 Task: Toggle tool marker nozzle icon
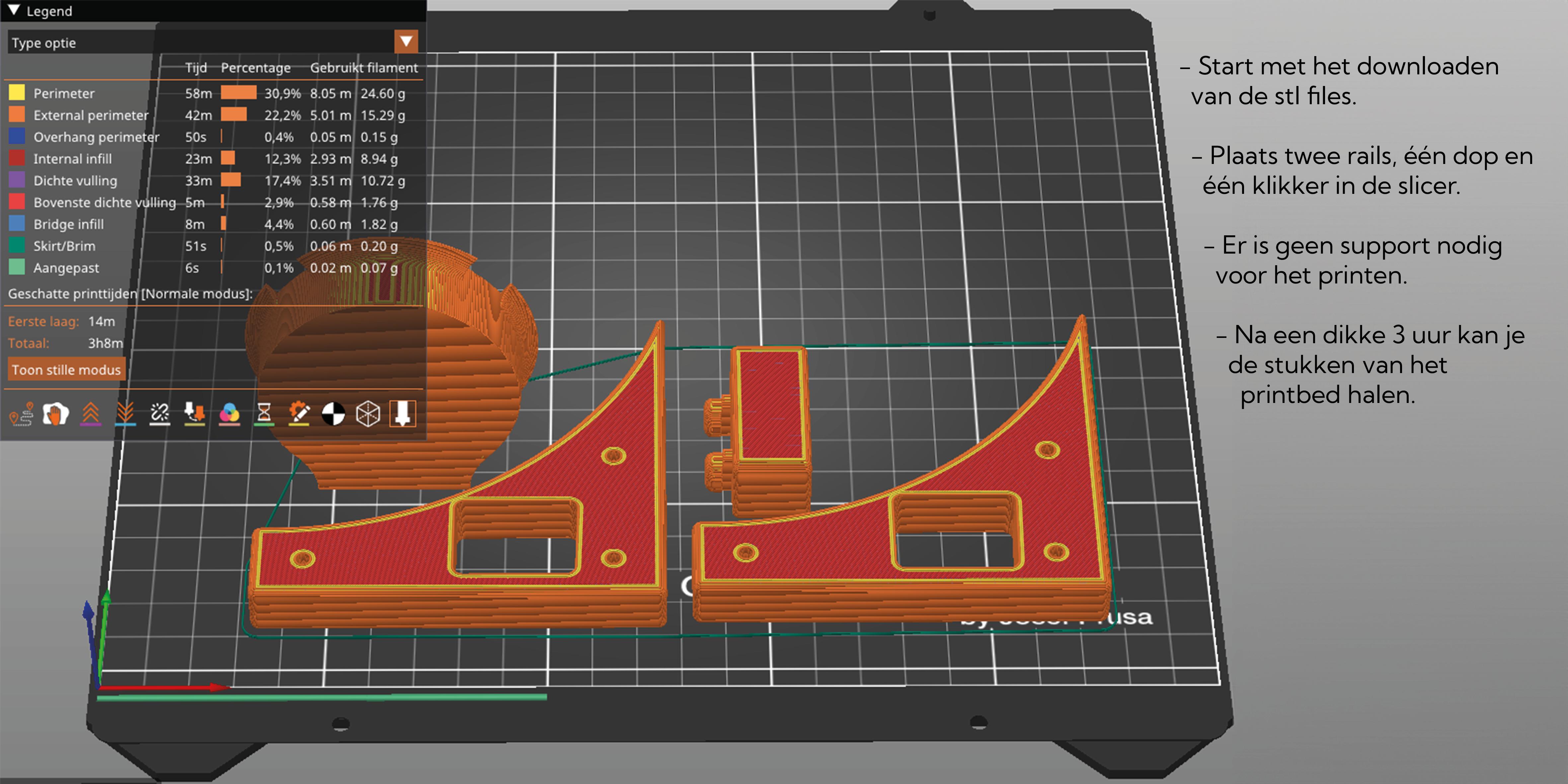[402, 415]
